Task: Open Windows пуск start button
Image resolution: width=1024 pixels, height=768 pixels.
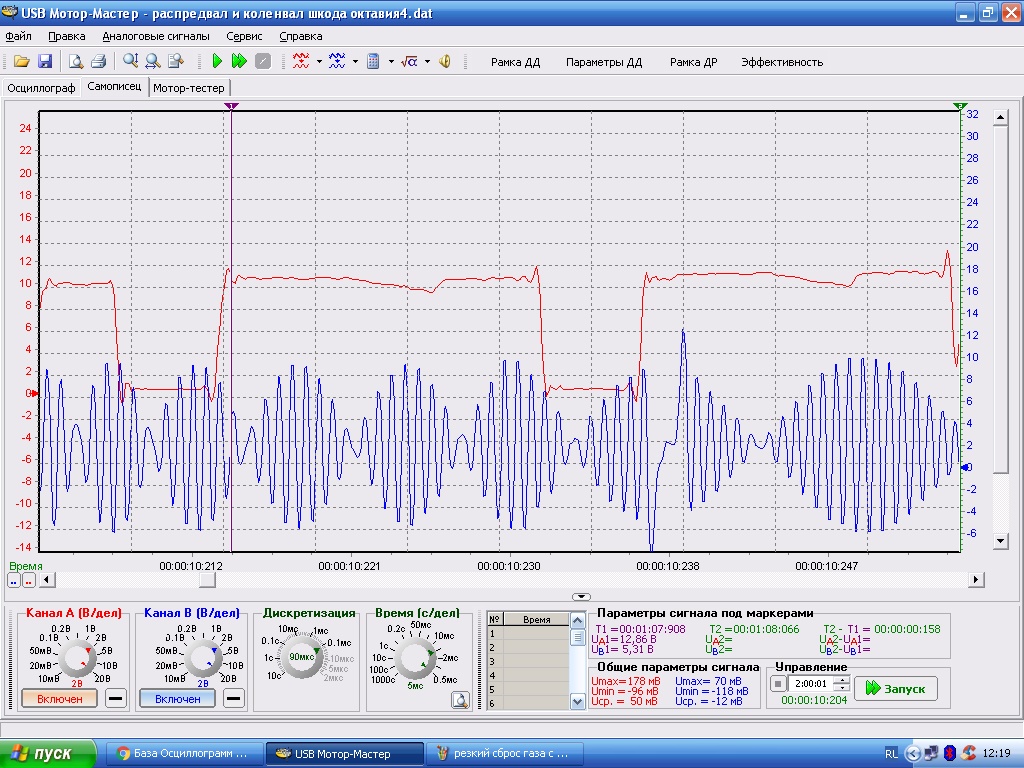Action: click(x=47, y=754)
